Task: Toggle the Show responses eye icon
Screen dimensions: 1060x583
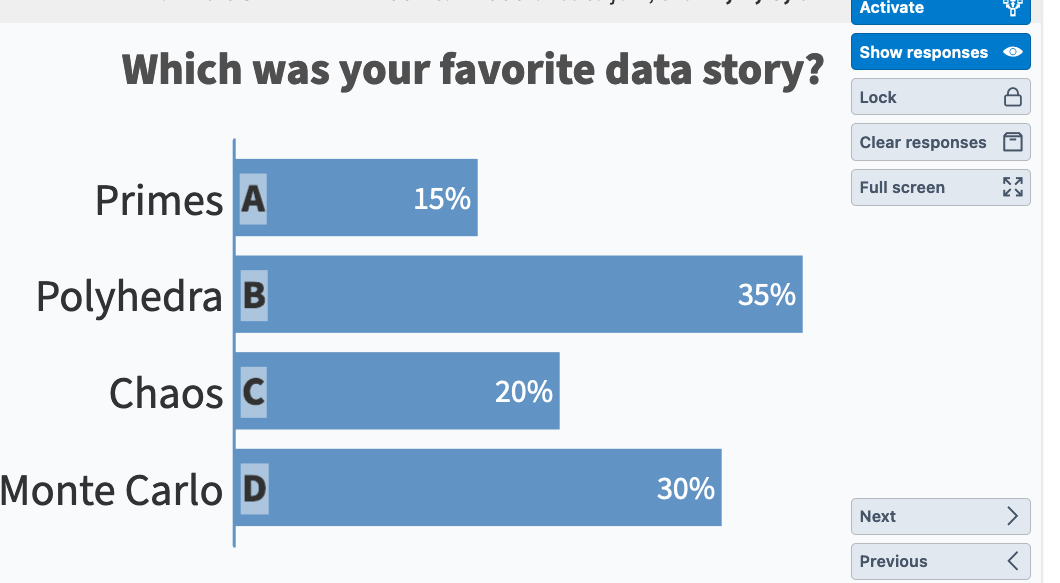Action: point(1013,52)
